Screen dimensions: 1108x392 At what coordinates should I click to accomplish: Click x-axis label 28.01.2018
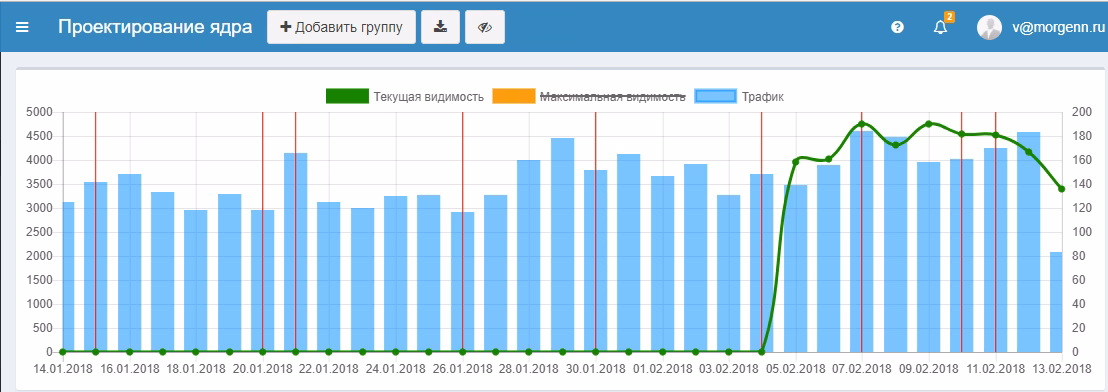coord(529,369)
